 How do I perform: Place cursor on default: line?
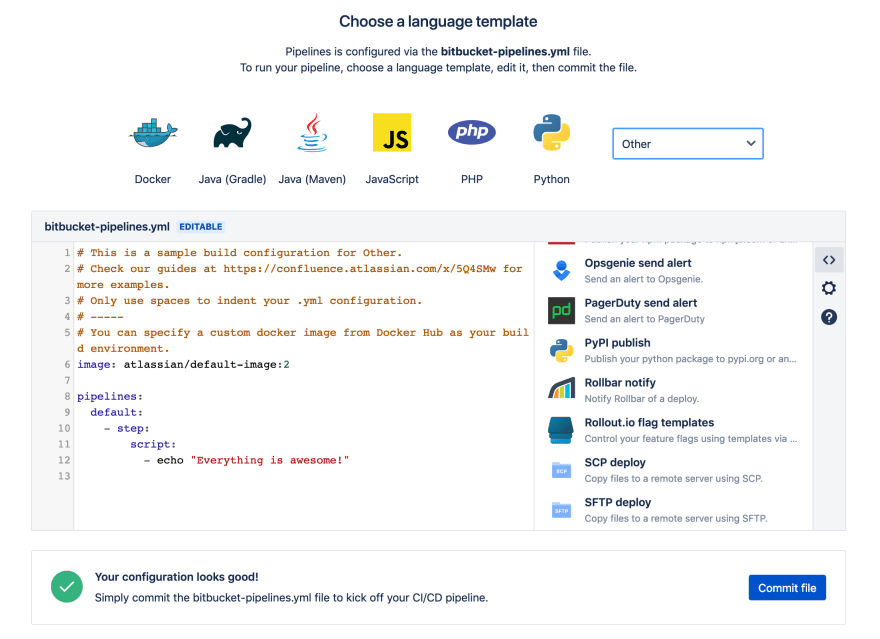pos(117,412)
